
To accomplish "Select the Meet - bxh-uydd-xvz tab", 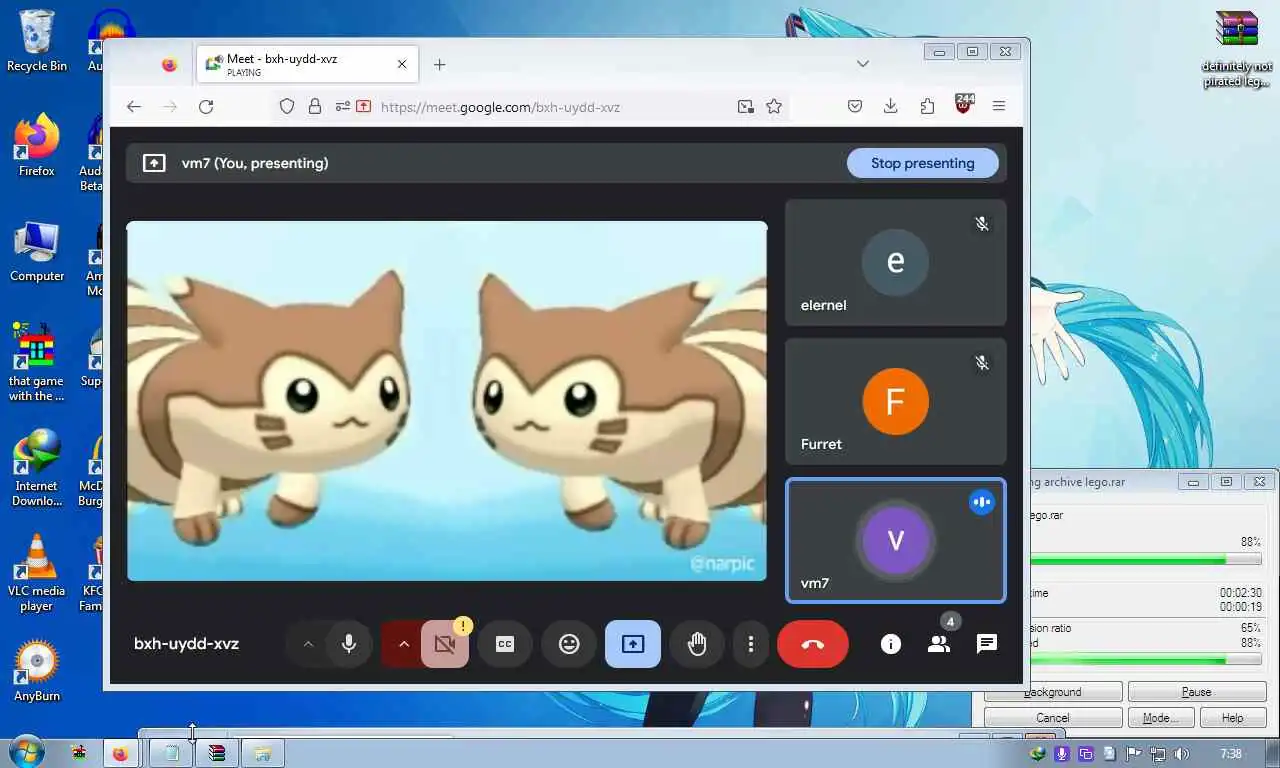I will click(307, 65).
